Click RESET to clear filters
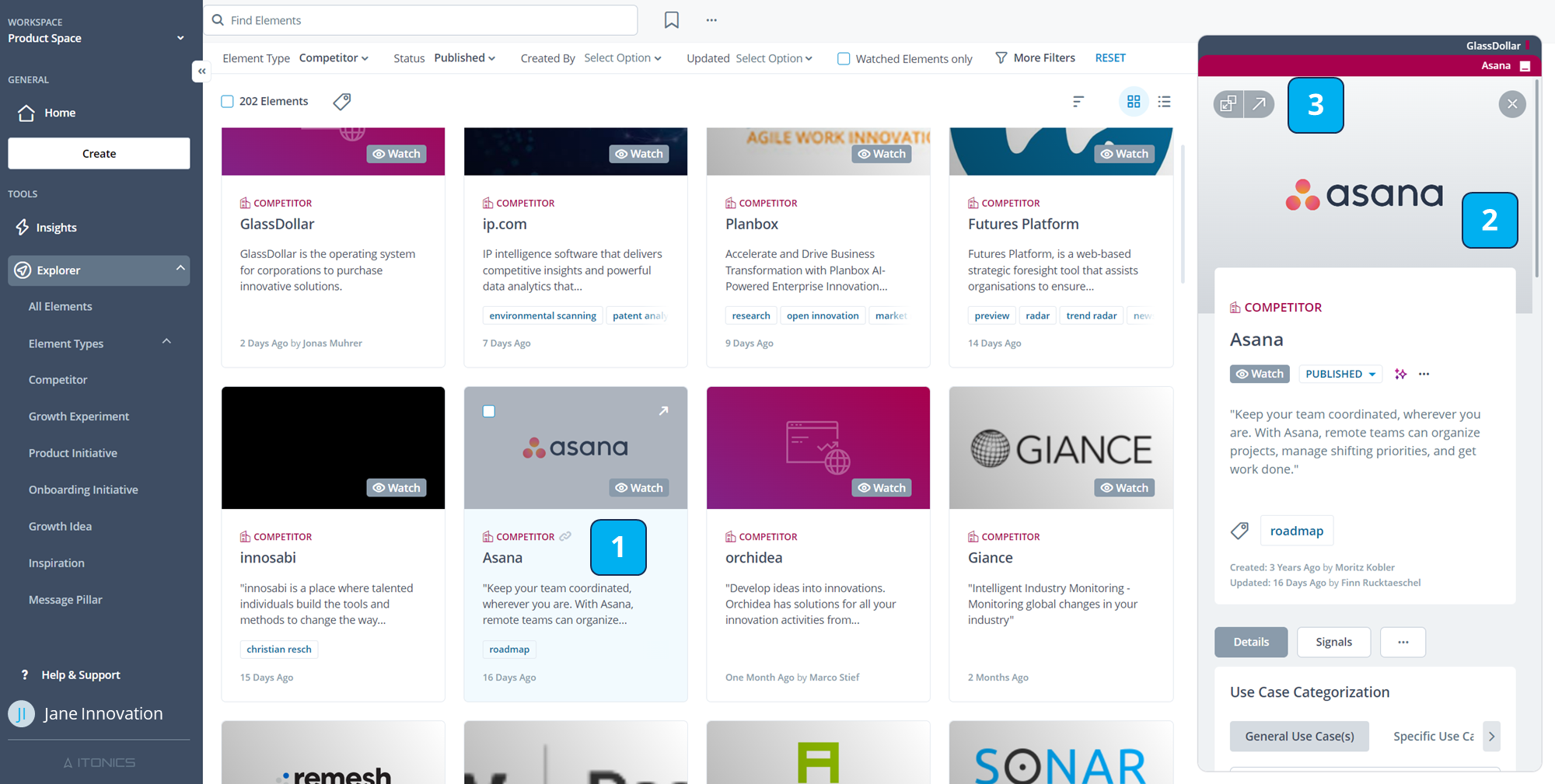1555x784 pixels. 1109,58
